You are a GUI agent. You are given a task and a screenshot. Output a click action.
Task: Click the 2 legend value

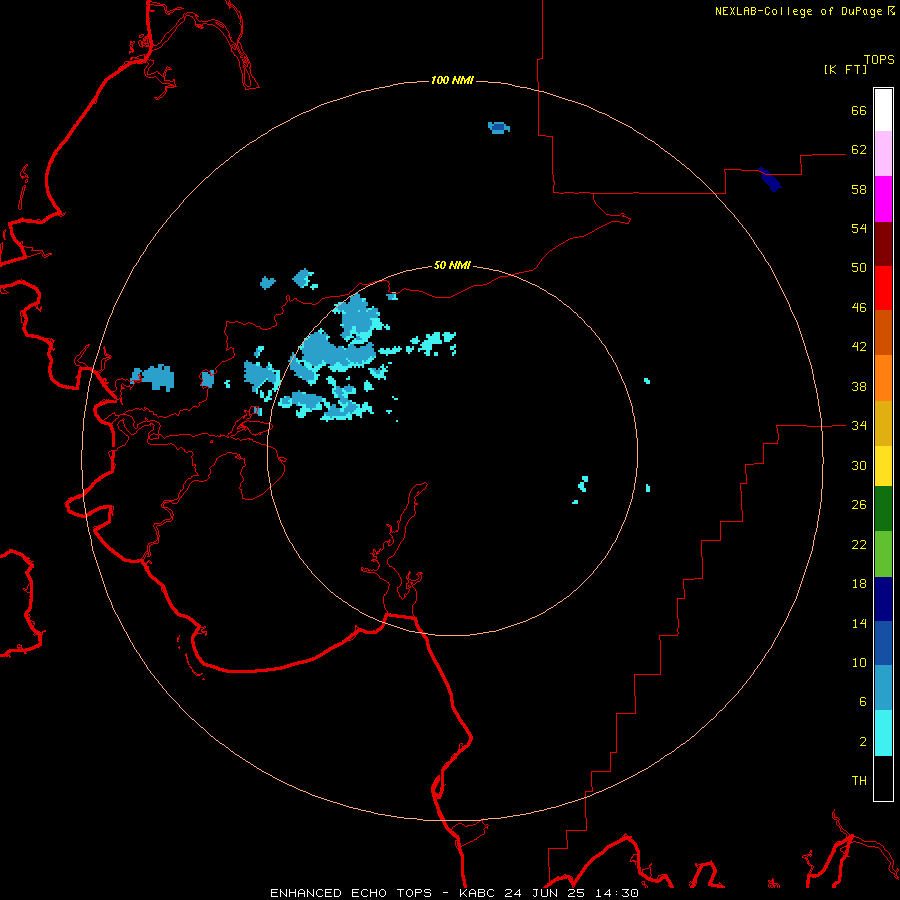(863, 742)
